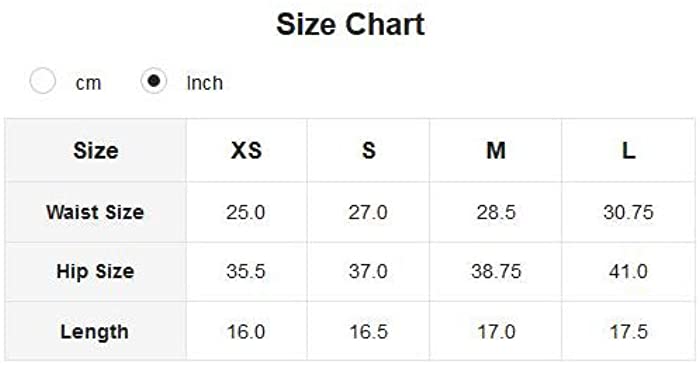Click the Size header cell
This screenshot has height=365, width=700.
click(96, 150)
